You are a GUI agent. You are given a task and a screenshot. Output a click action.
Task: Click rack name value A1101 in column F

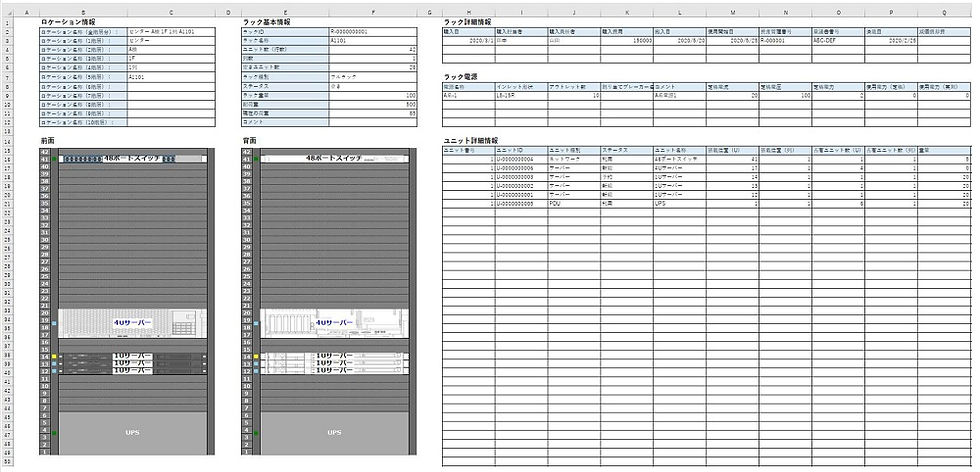pyautogui.click(x=373, y=39)
